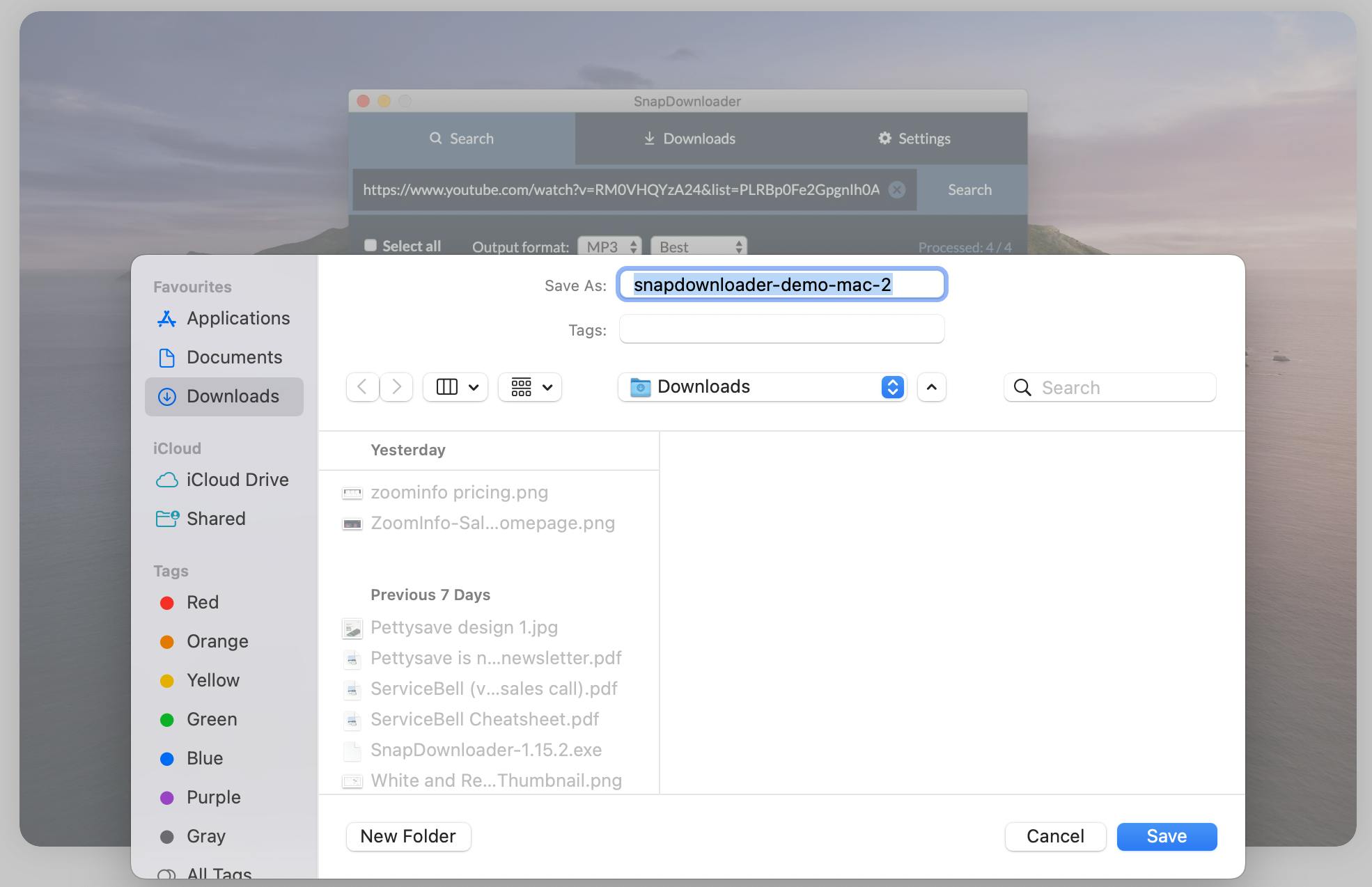Click the Settings gear icon in SnapDownloader
1372x887 pixels.
884,138
